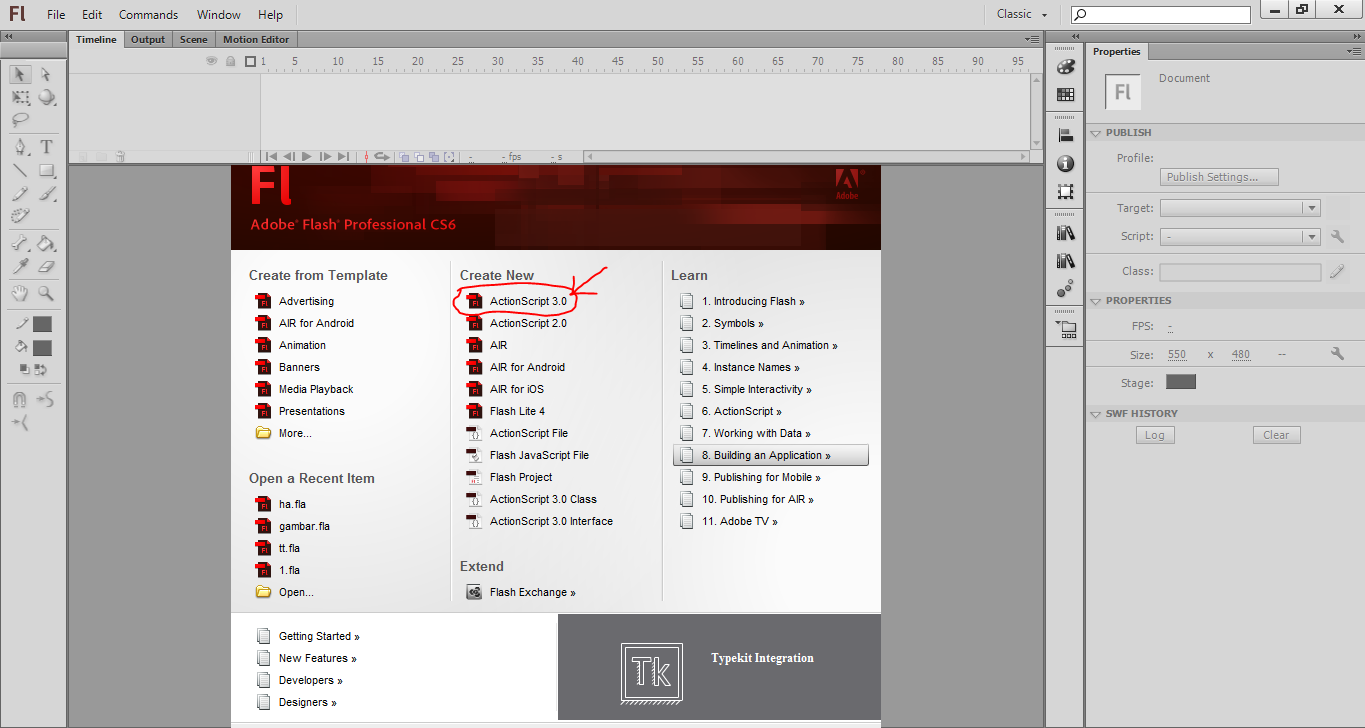Image resolution: width=1365 pixels, height=728 pixels.
Task: Click the Stage color swatch
Action: point(1181,382)
